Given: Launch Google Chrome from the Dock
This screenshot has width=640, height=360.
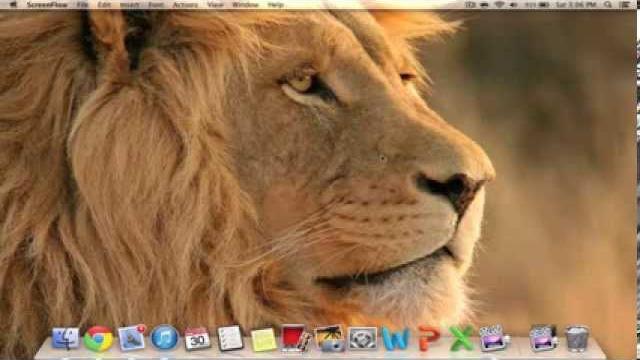Looking at the screenshot, I should tap(98, 338).
